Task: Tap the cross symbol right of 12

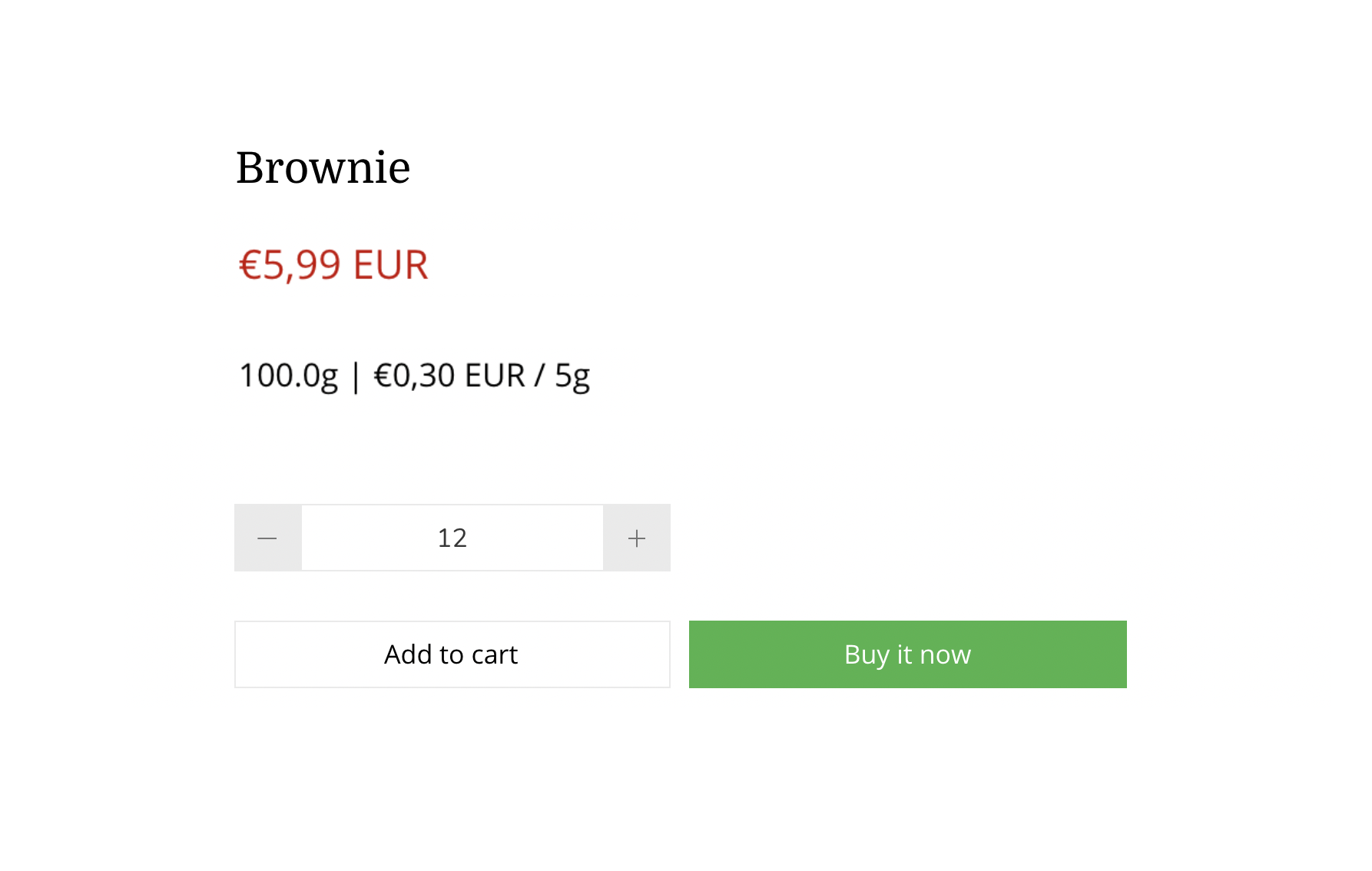Action: 637,538
